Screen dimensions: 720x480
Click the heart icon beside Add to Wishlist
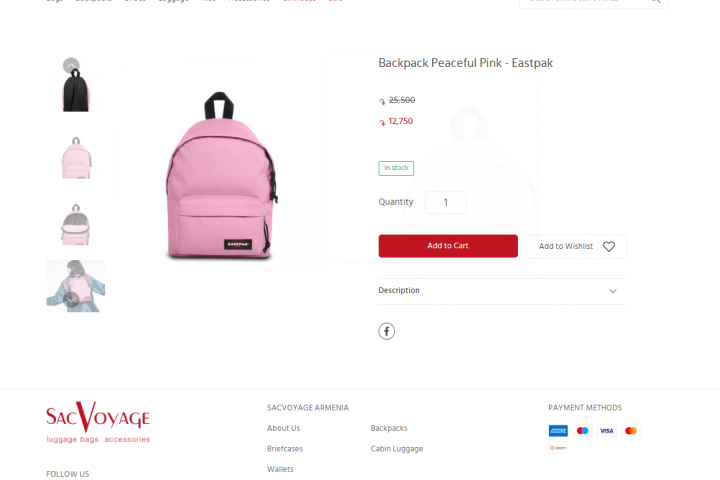click(x=609, y=247)
